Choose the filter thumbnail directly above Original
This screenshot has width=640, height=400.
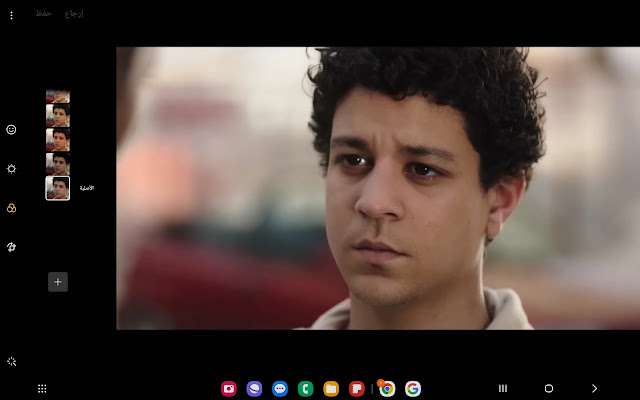[x=58, y=164]
